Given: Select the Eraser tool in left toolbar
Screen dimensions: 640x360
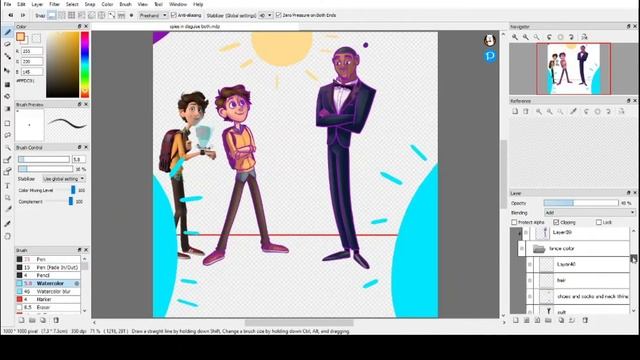Looking at the screenshot, I should coord(7,44).
